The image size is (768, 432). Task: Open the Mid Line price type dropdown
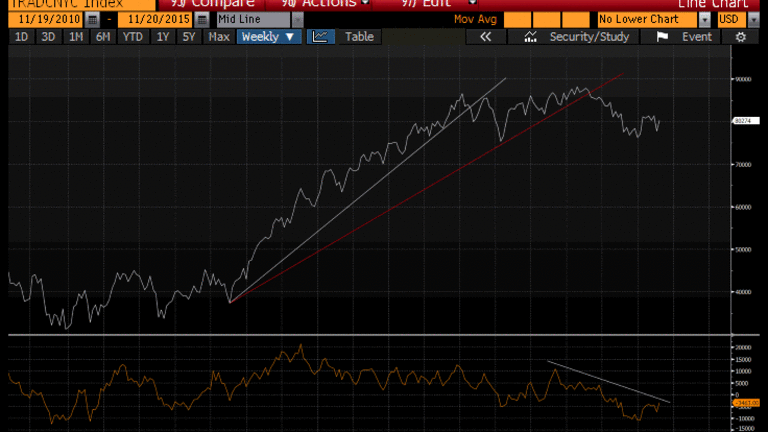[297, 19]
